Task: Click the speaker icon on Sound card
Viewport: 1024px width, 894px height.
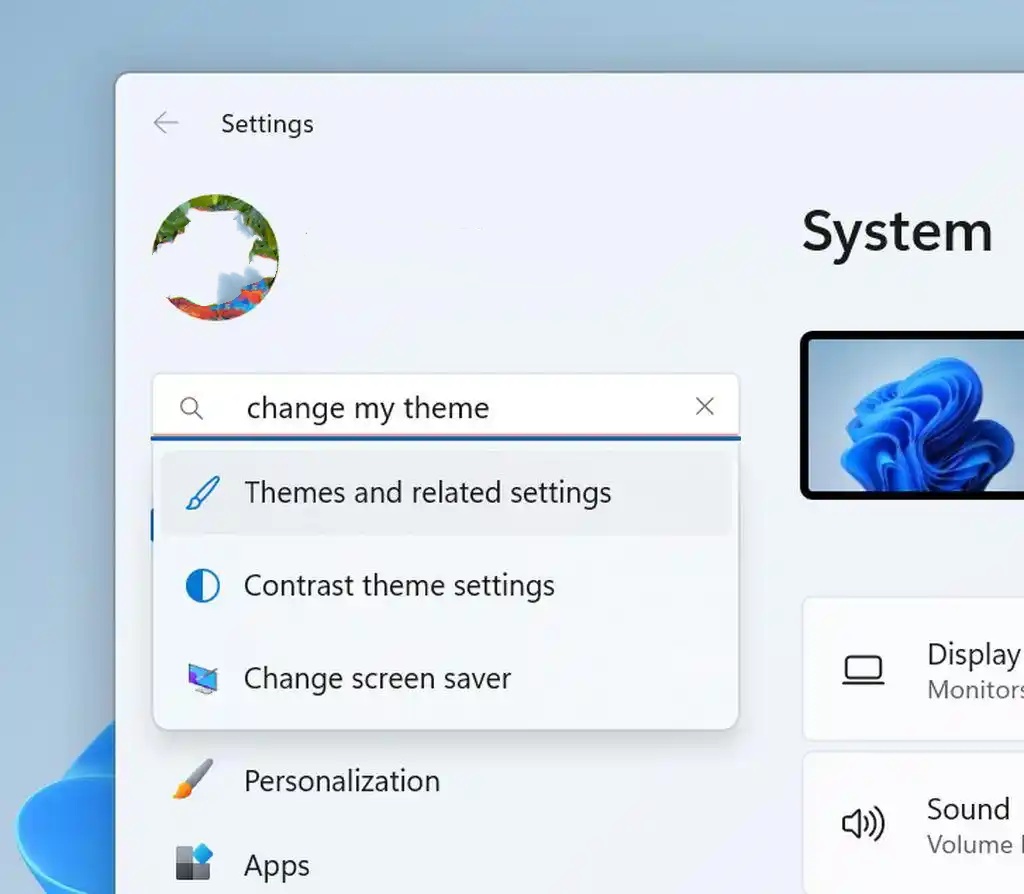Action: click(x=862, y=824)
